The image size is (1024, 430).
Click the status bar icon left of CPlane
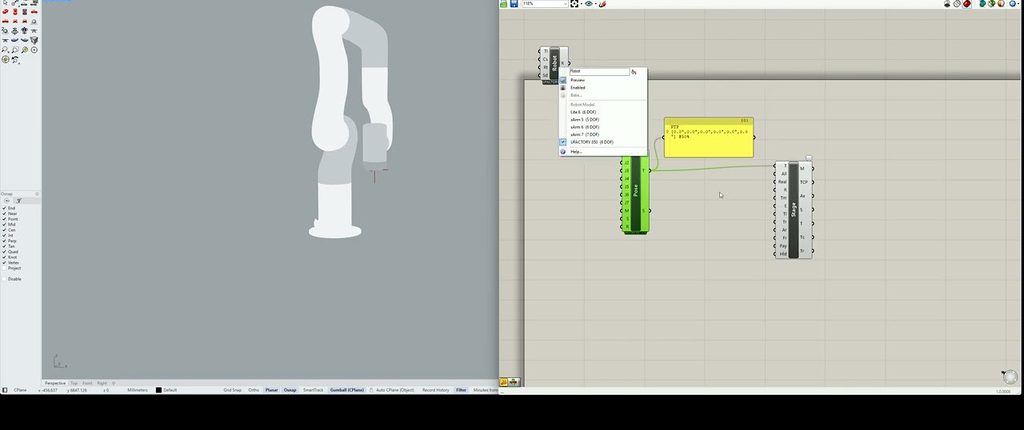5,390
